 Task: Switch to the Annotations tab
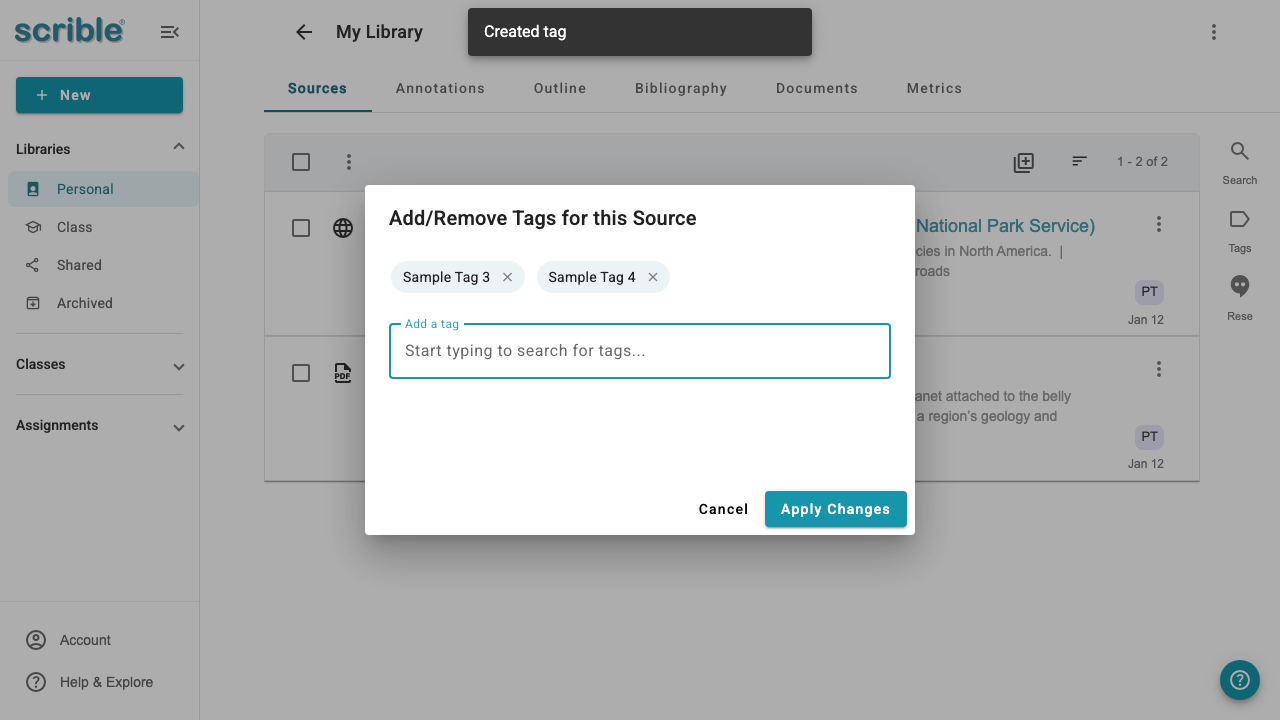tap(440, 88)
